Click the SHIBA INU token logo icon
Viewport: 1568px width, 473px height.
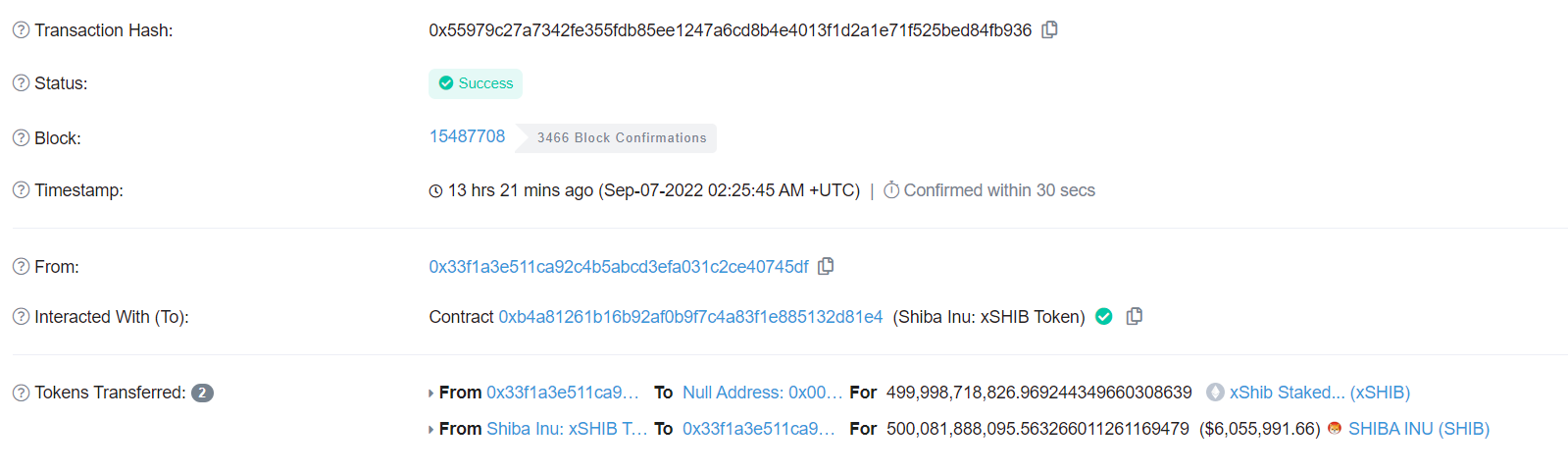[x=1334, y=429]
